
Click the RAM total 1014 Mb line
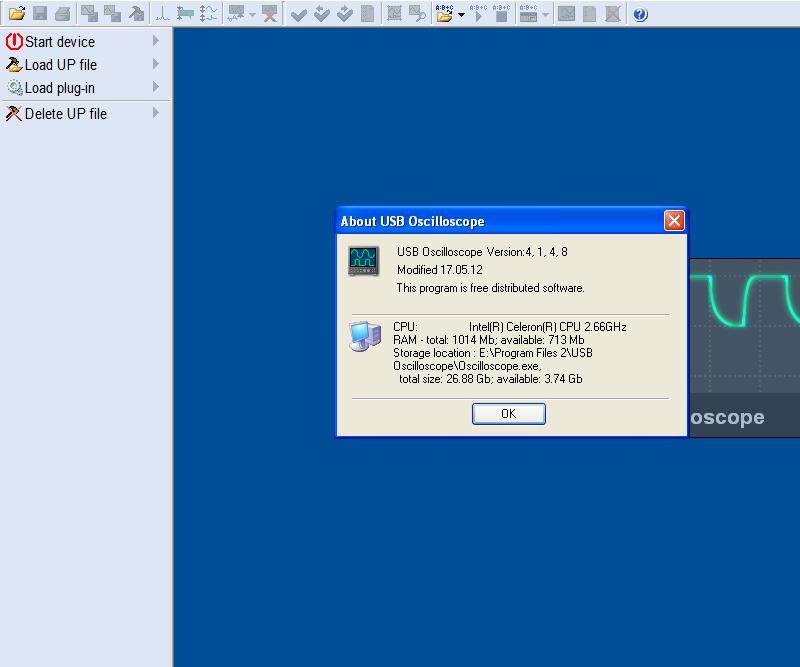(489, 340)
